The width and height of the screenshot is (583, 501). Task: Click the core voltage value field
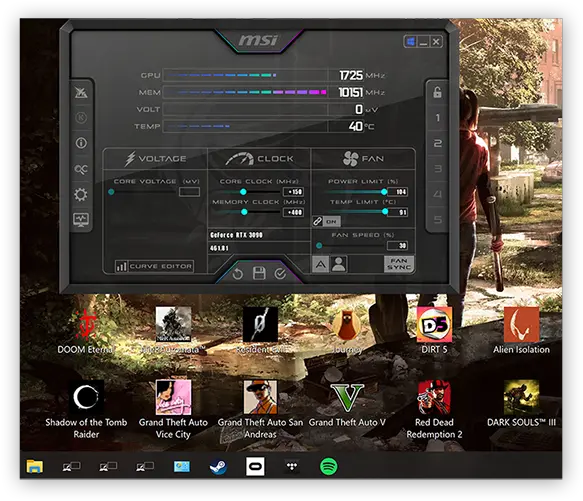coord(189,192)
